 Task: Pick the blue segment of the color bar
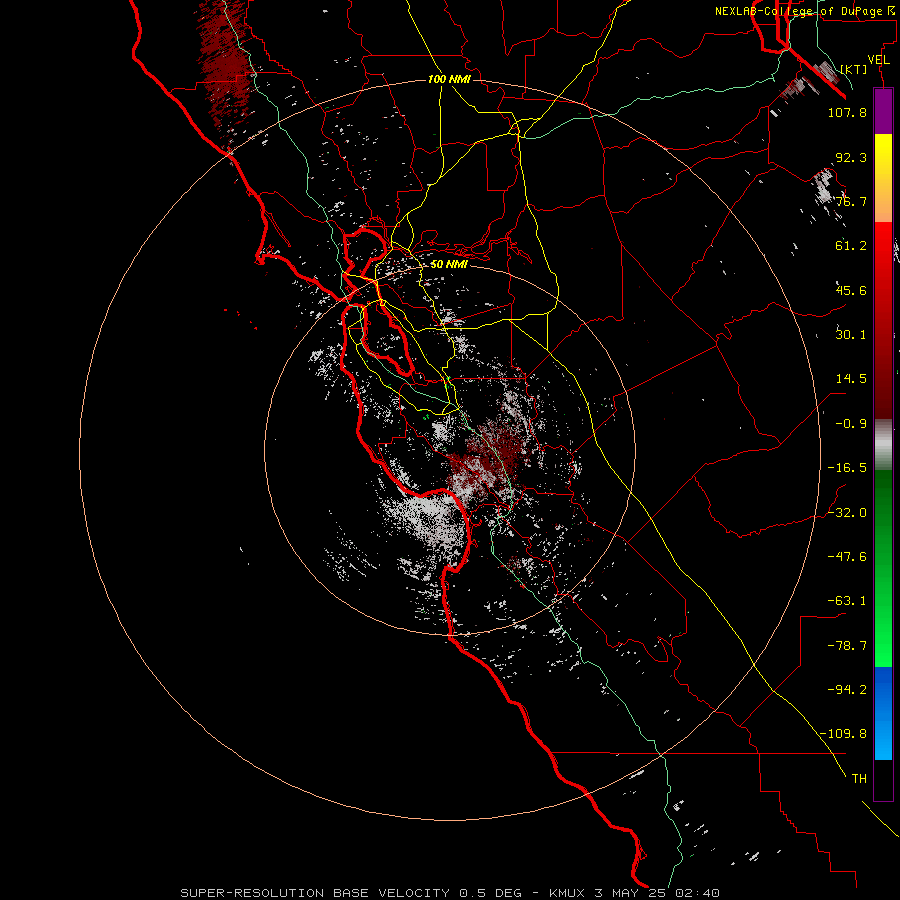[883, 713]
